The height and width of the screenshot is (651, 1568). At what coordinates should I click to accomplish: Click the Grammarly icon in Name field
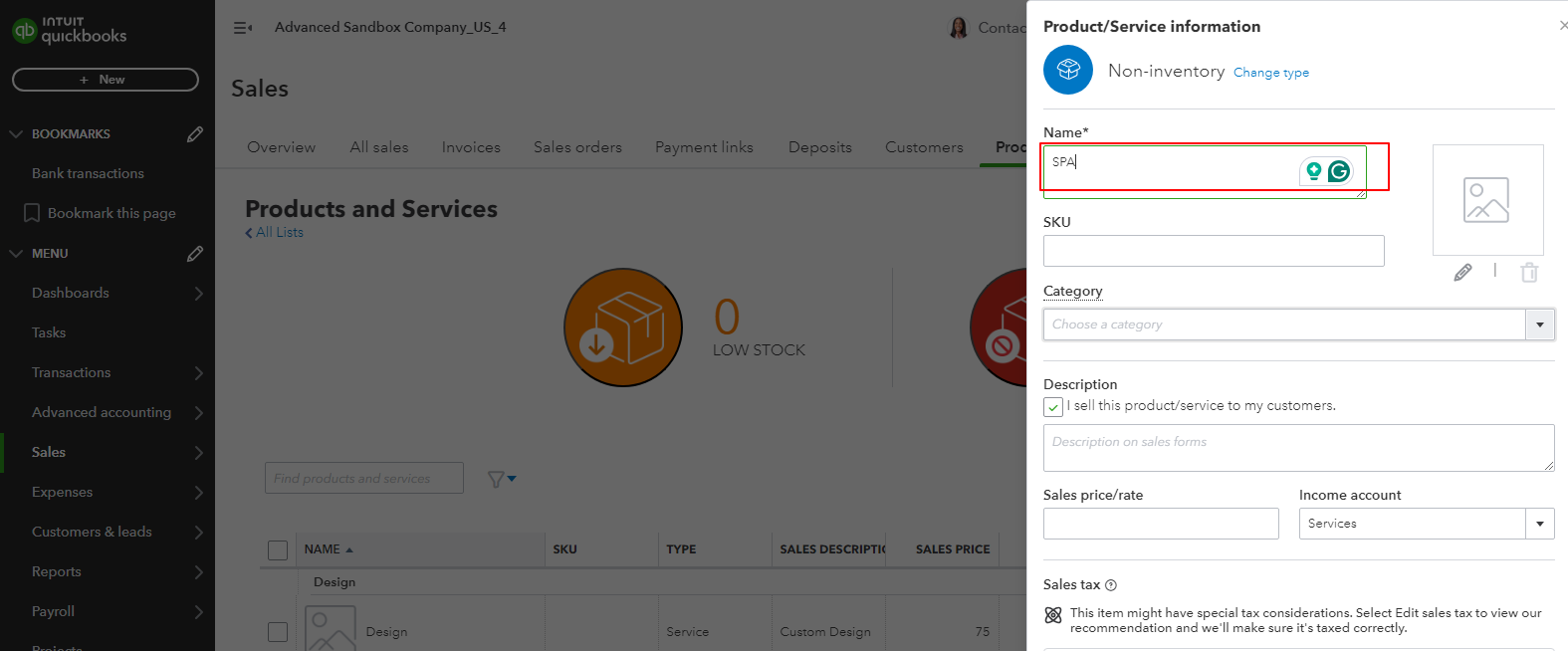point(1339,171)
